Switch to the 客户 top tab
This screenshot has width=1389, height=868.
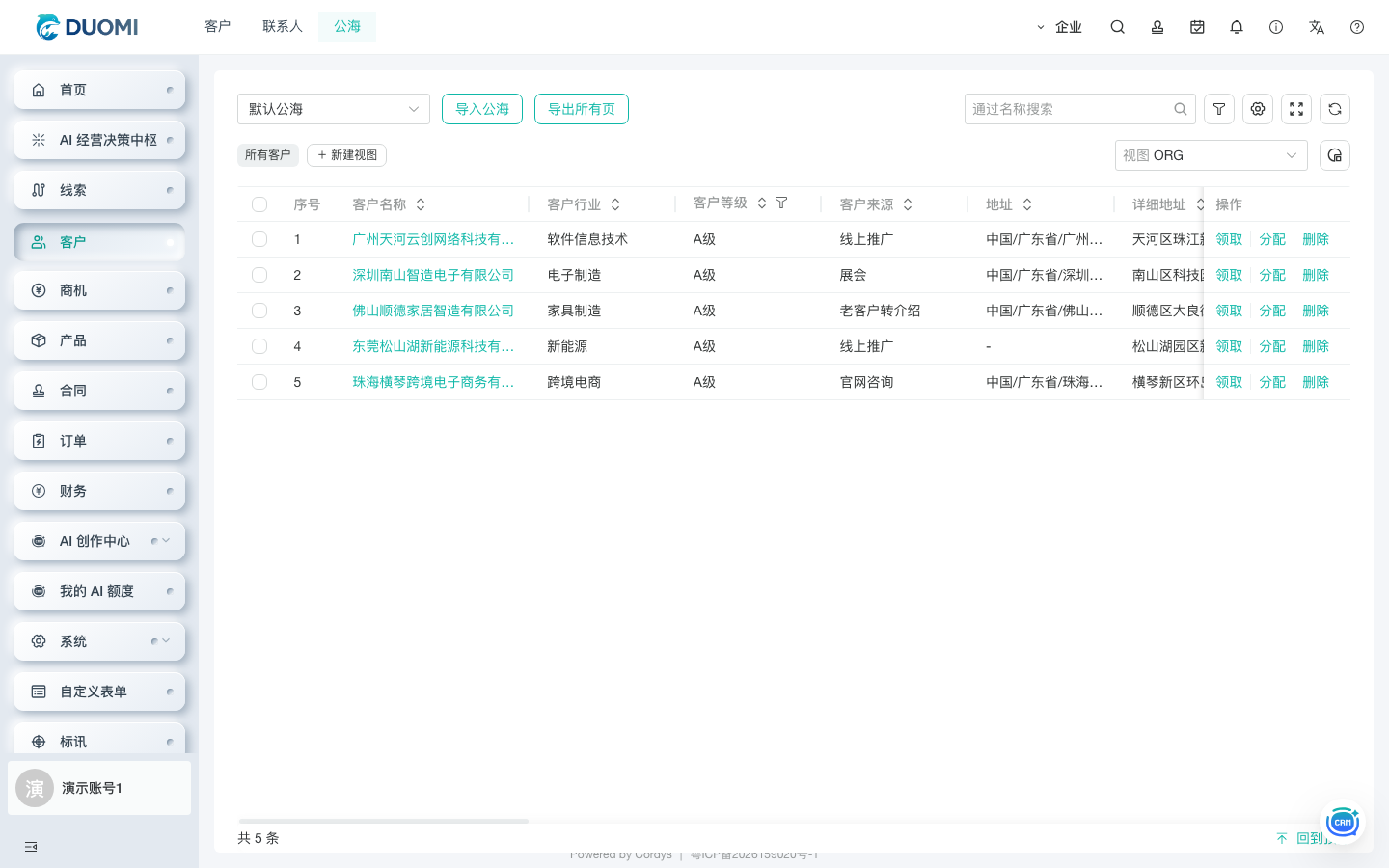tap(218, 27)
